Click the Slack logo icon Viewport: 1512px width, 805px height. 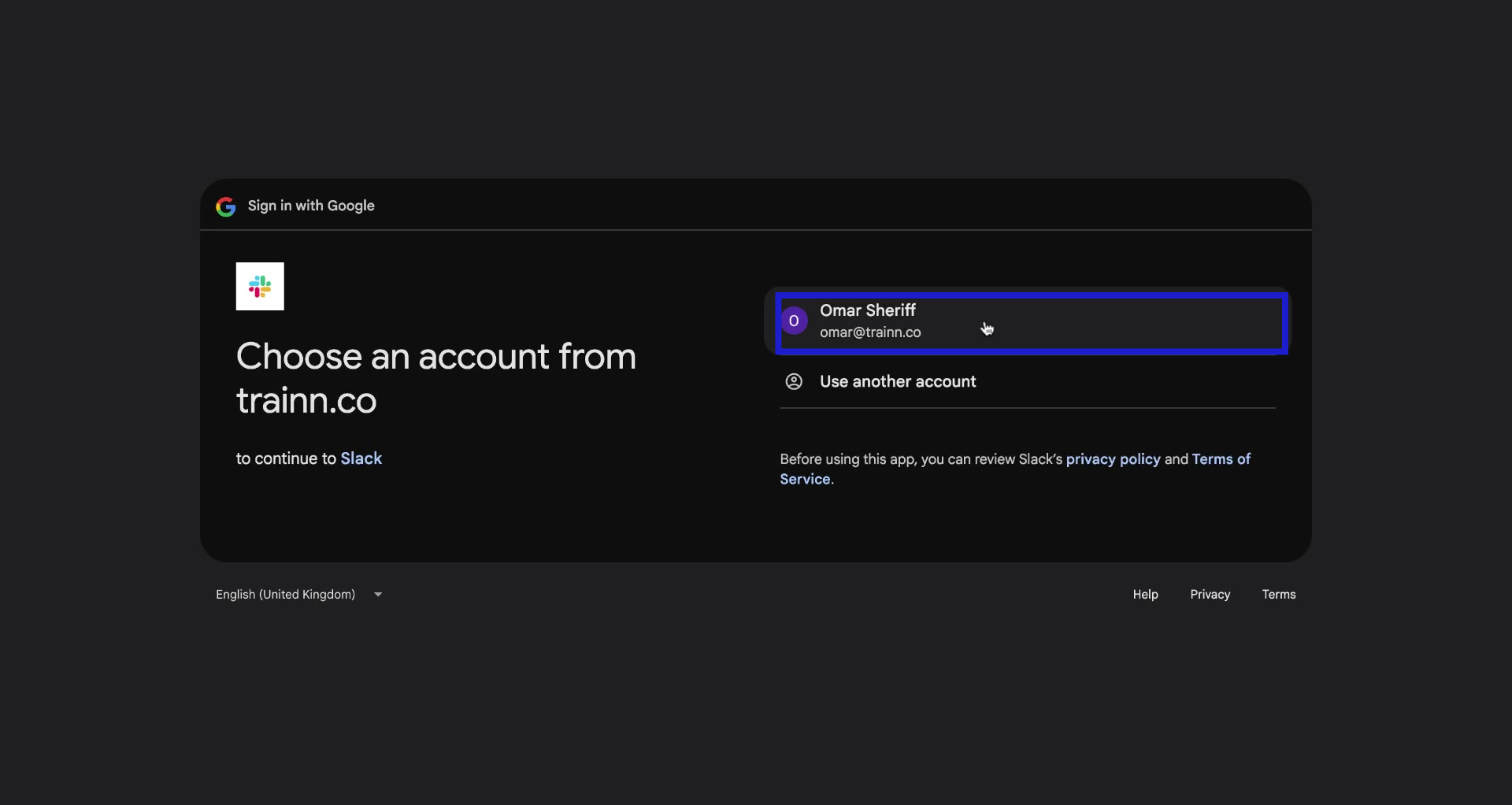coord(260,287)
